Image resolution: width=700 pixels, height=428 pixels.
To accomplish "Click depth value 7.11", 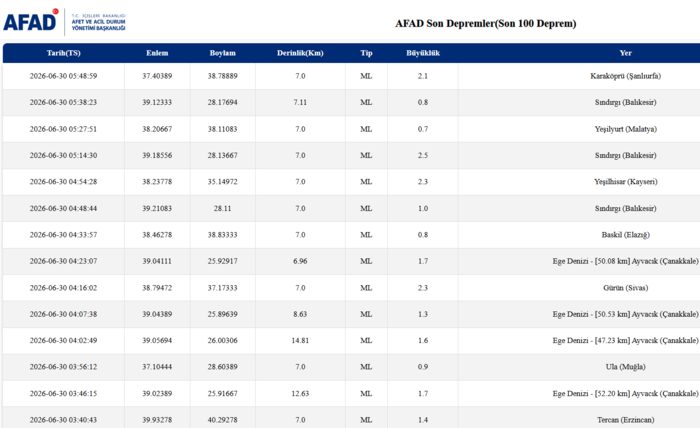I will tap(300, 102).
